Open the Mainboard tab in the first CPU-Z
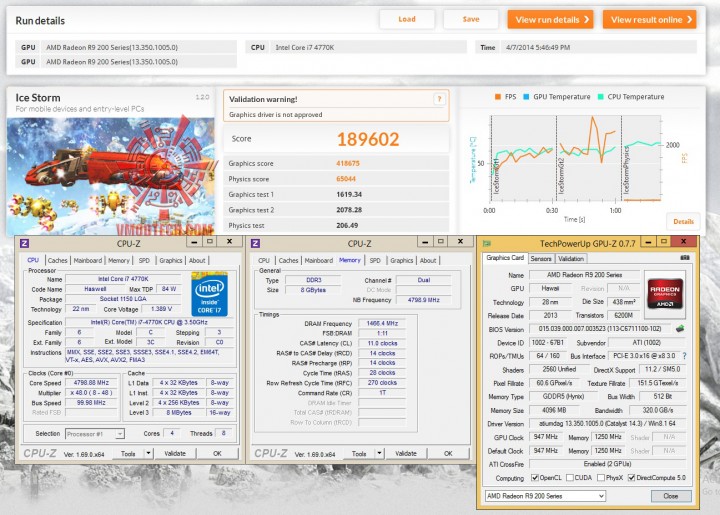Screen dimensions: 720x515 point(88,260)
